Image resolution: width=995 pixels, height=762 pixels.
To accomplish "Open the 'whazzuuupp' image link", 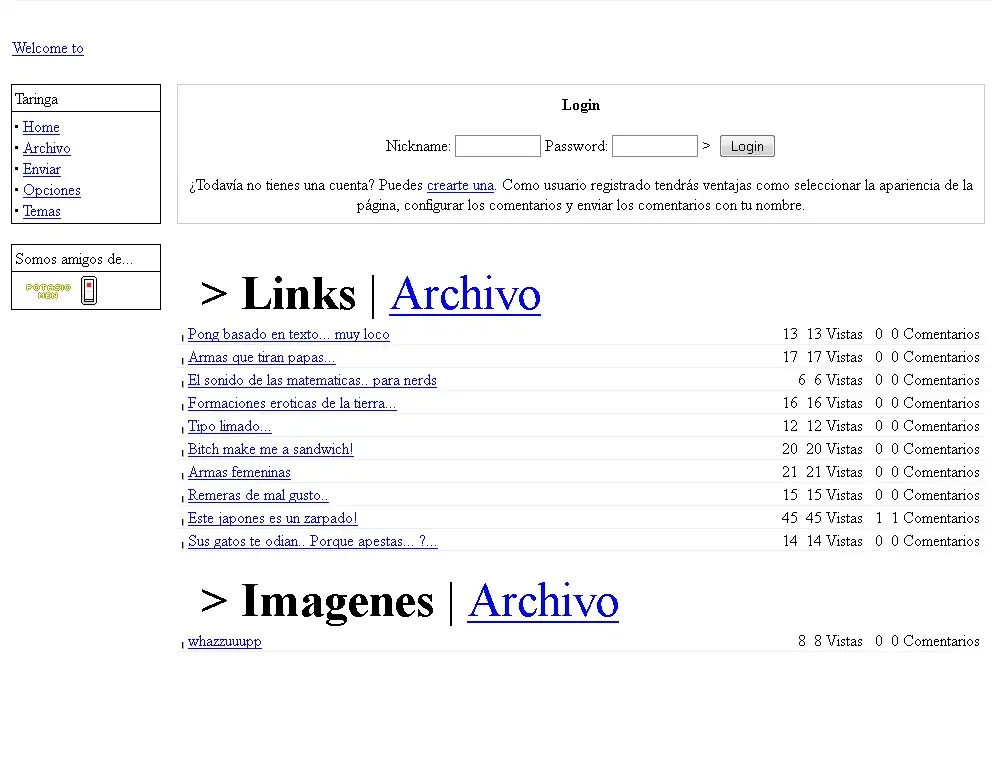I will coord(225,641).
